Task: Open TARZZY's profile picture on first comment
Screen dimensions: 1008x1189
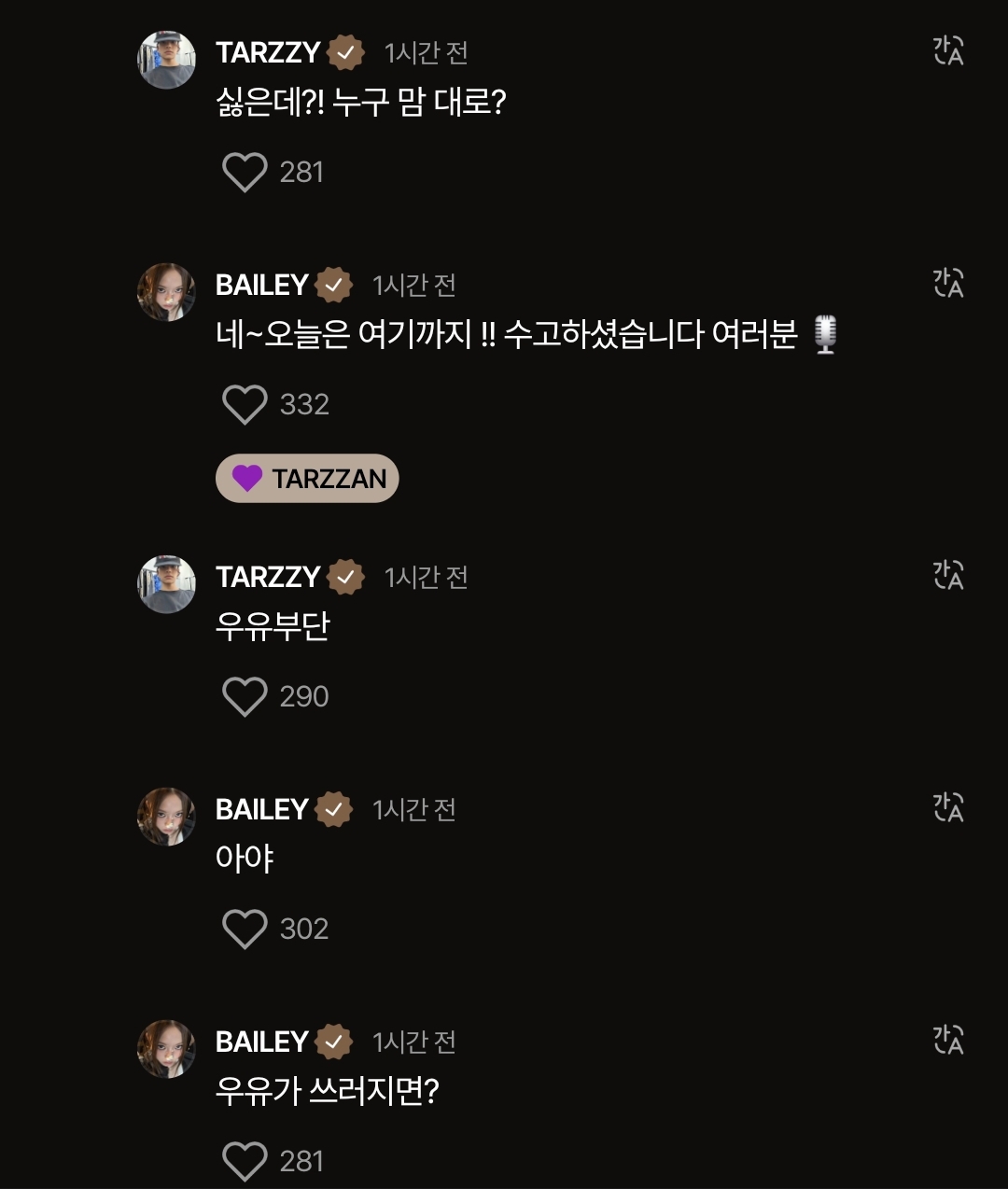Action: point(167,60)
